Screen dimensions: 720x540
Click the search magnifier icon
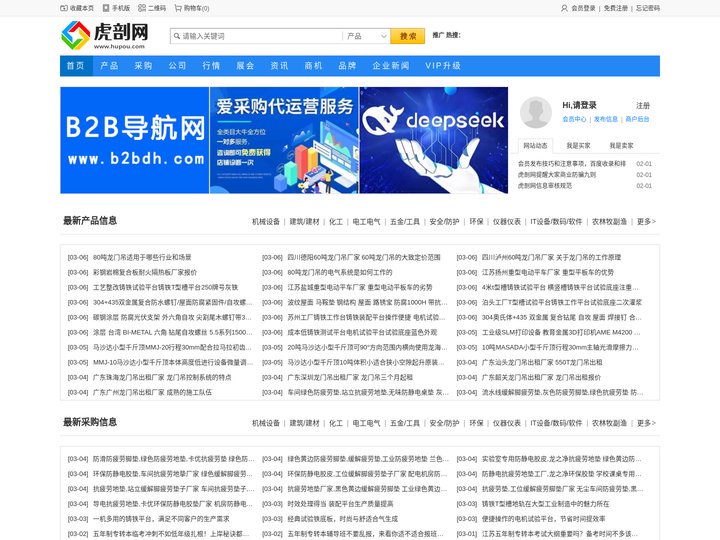coord(177,36)
